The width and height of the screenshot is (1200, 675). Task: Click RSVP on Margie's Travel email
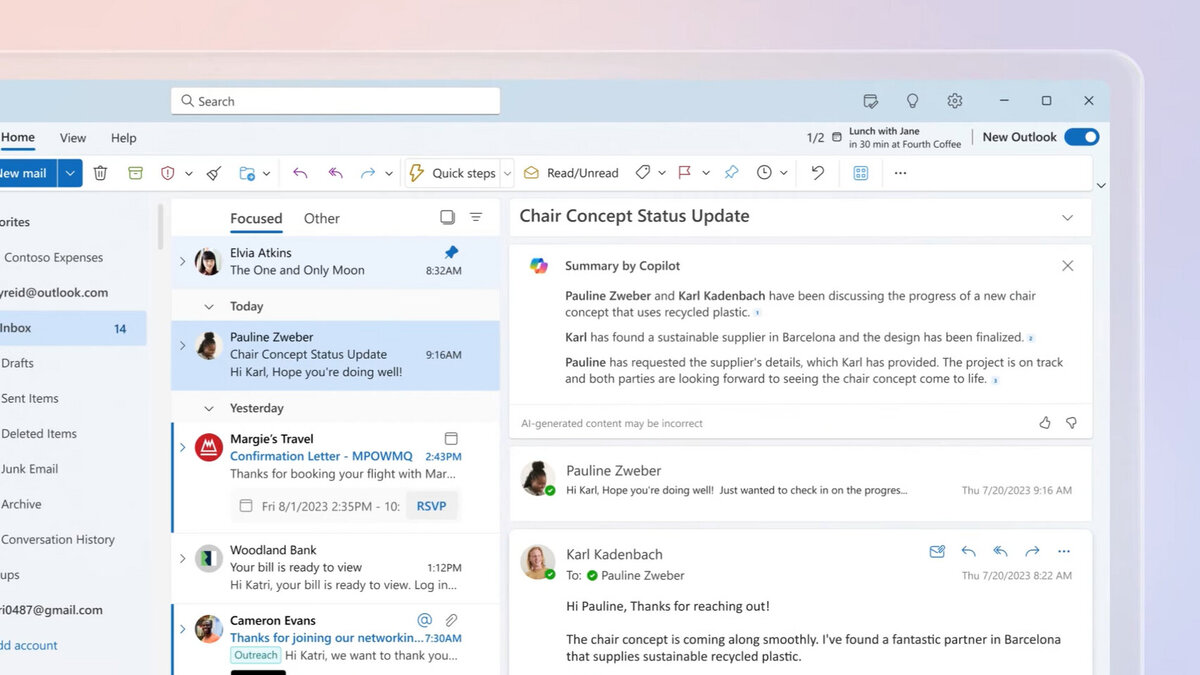[x=432, y=506]
